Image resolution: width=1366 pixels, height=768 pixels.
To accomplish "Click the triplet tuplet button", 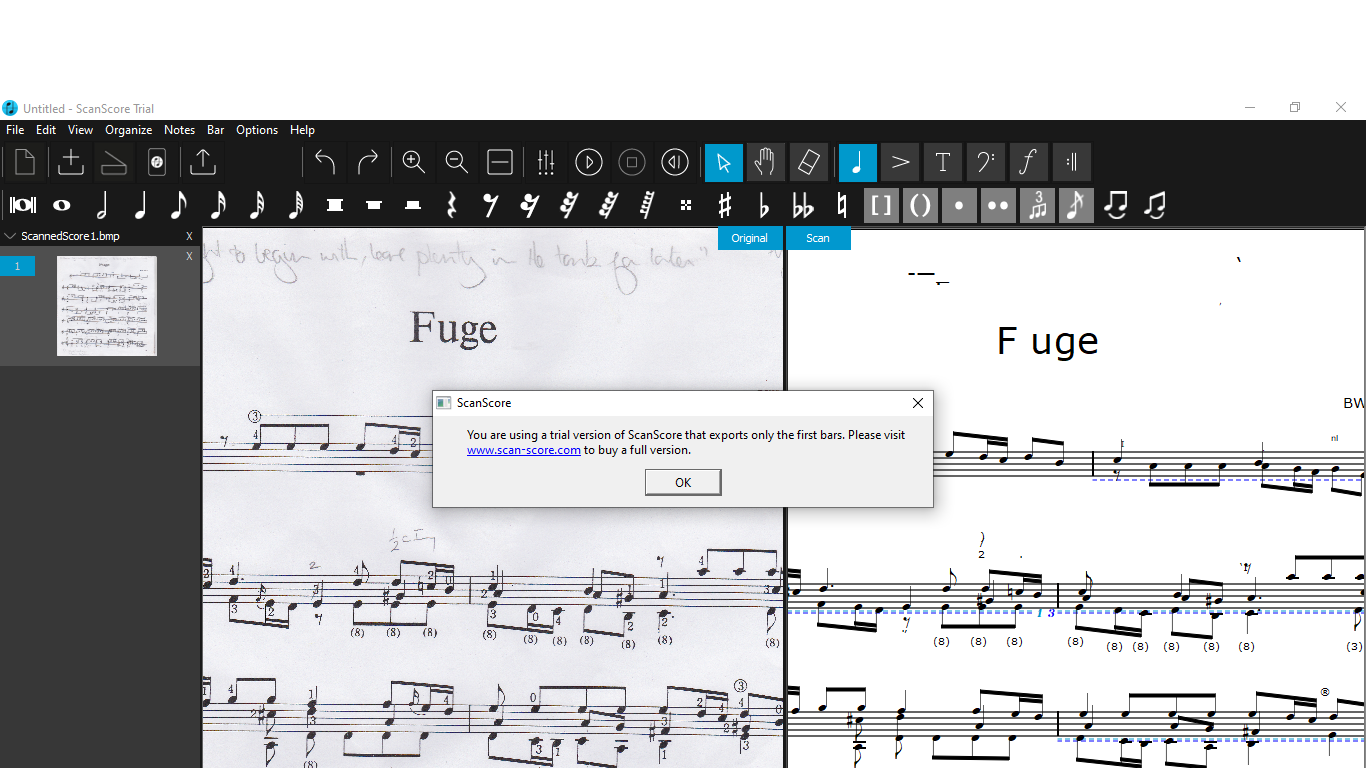I will 1037,205.
